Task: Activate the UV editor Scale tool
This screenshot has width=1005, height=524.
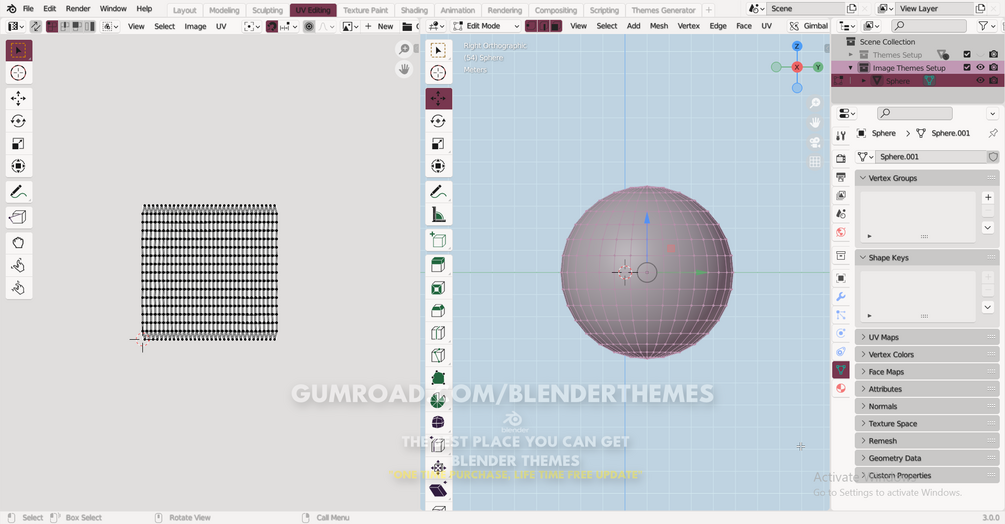Action: [19, 143]
